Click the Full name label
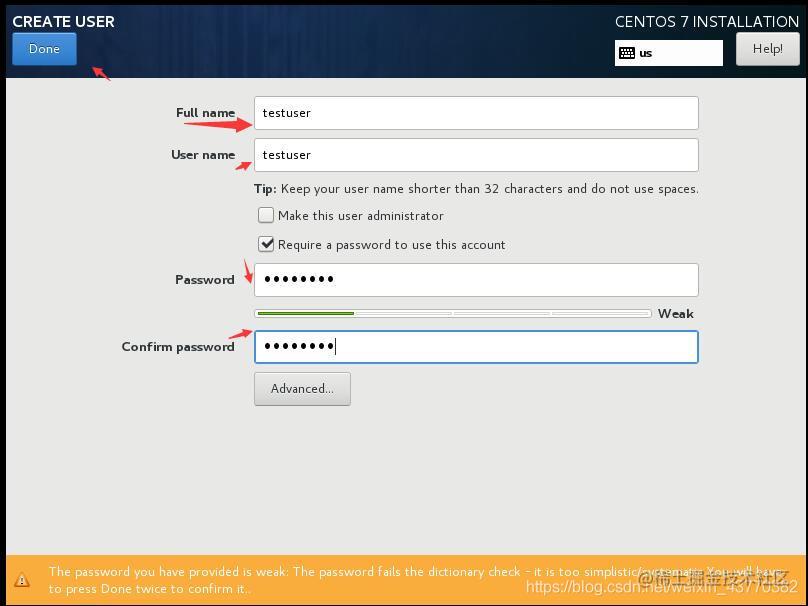The image size is (808, 606). point(206,113)
